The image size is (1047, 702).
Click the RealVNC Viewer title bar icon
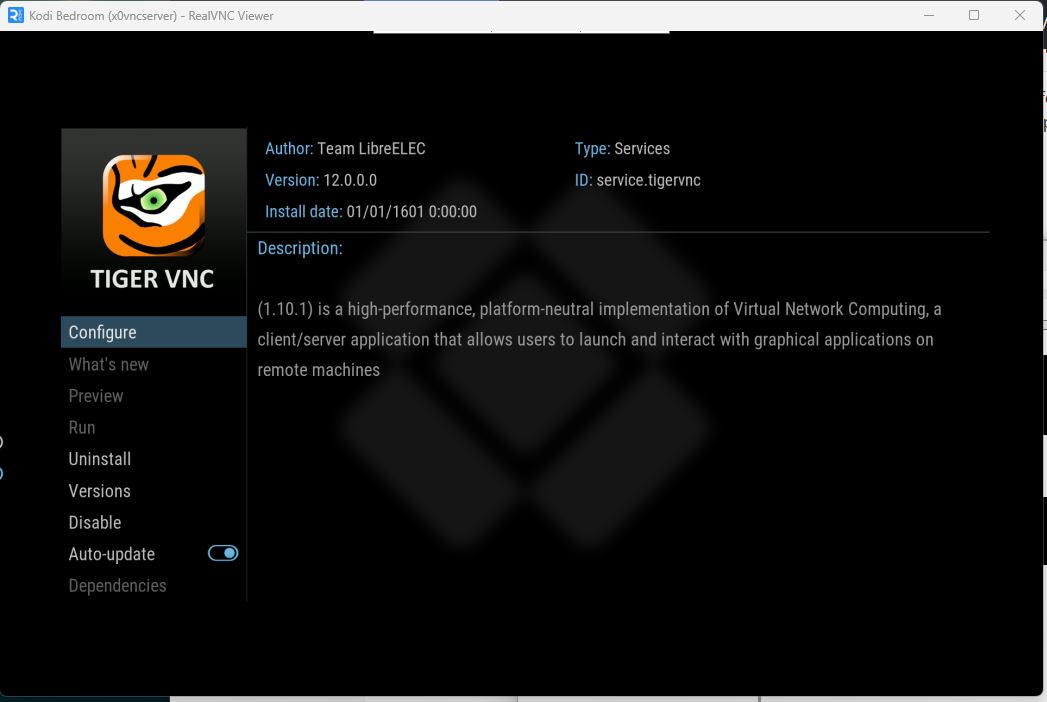(x=15, y=15)
